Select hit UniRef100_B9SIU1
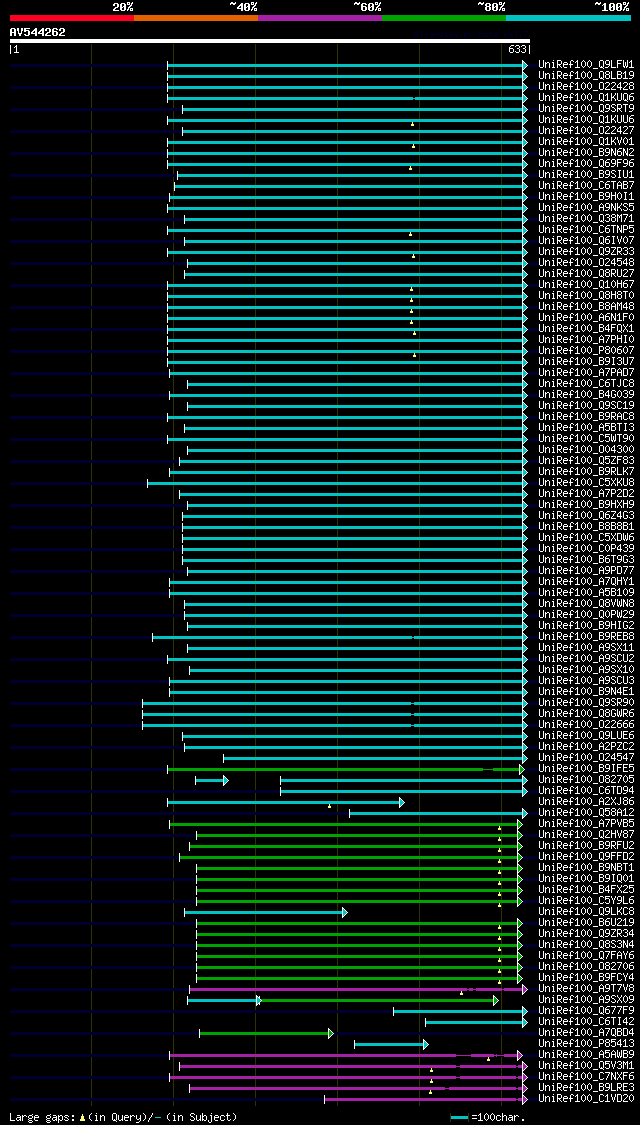 (x=586, y=174)
